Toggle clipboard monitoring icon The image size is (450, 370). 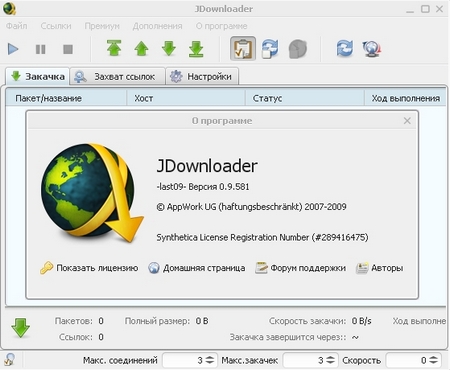[243, 49]
